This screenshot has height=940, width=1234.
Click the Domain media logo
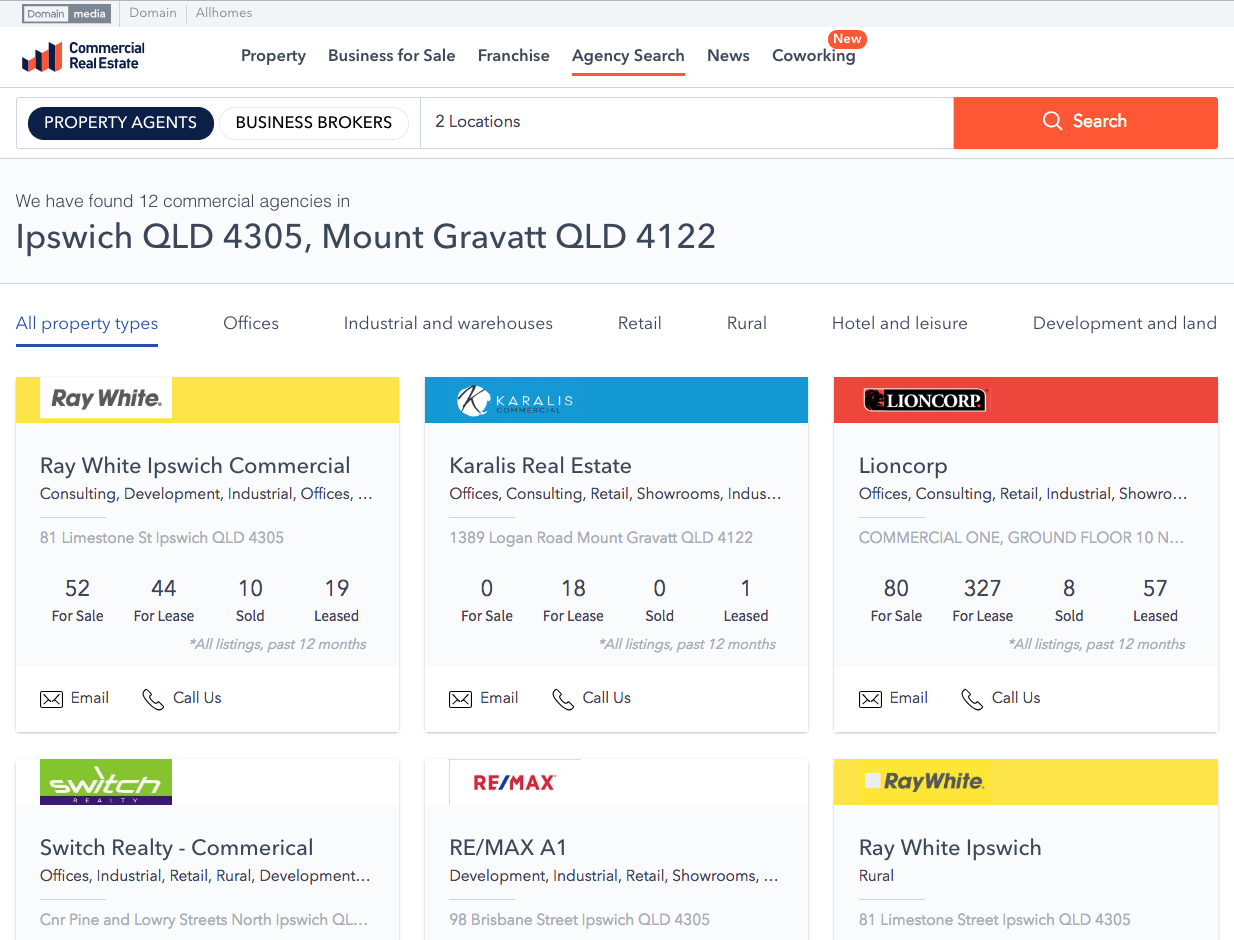pos(66,13)
